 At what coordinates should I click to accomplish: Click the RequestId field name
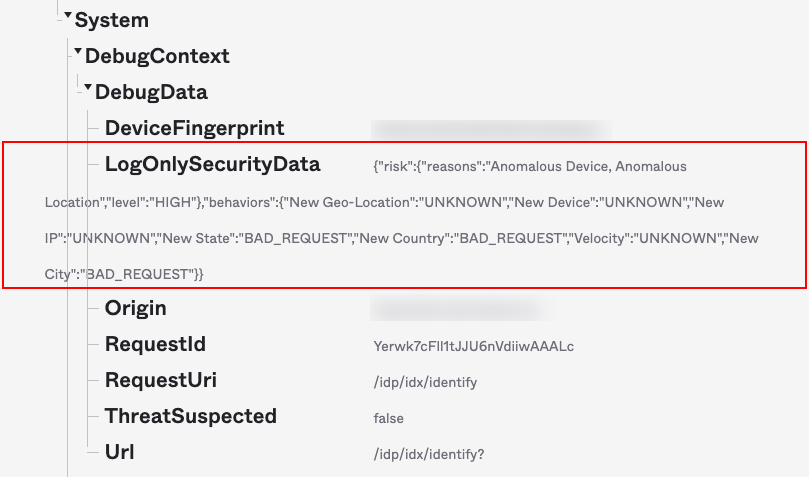[155, 344]
